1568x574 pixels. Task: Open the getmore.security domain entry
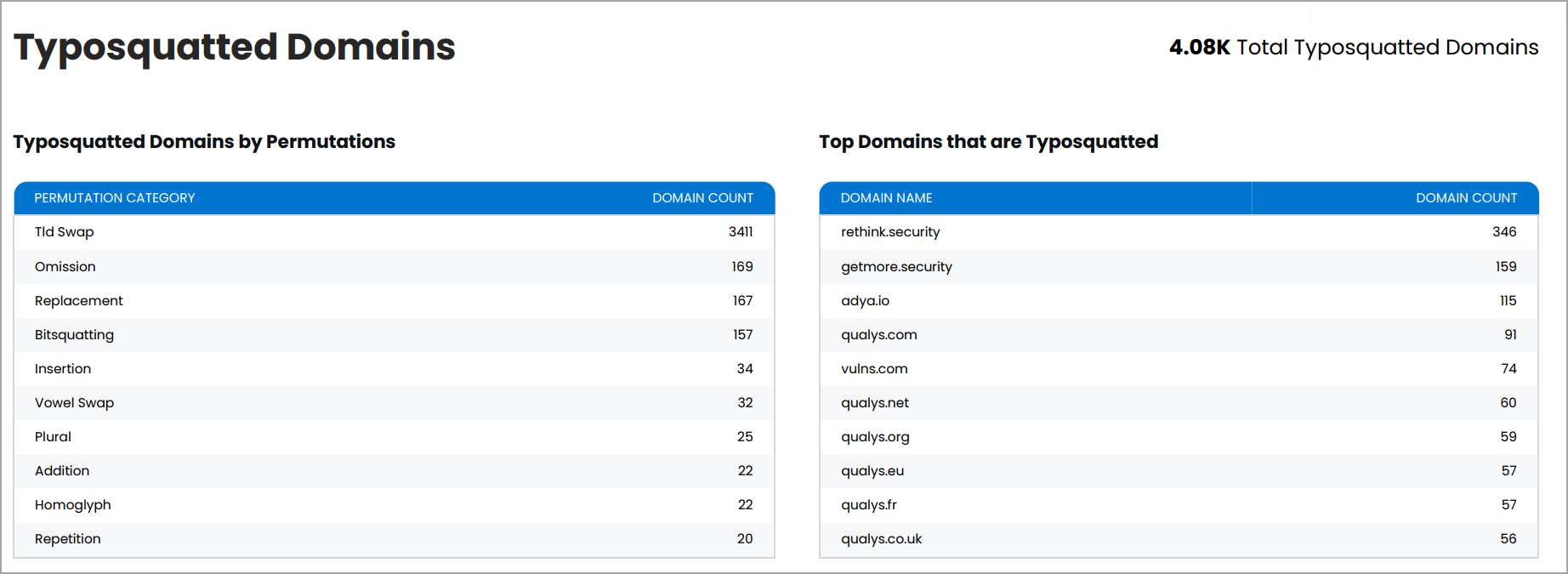point(896,267)
